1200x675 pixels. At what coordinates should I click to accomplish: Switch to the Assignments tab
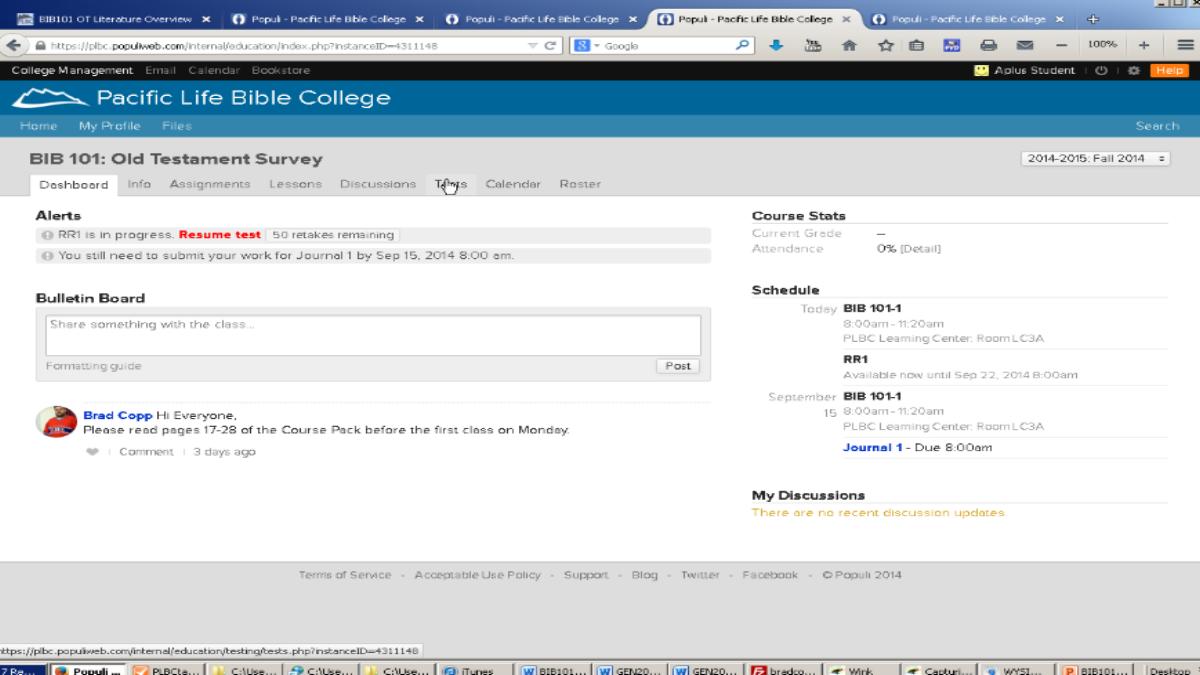(210, 184)
